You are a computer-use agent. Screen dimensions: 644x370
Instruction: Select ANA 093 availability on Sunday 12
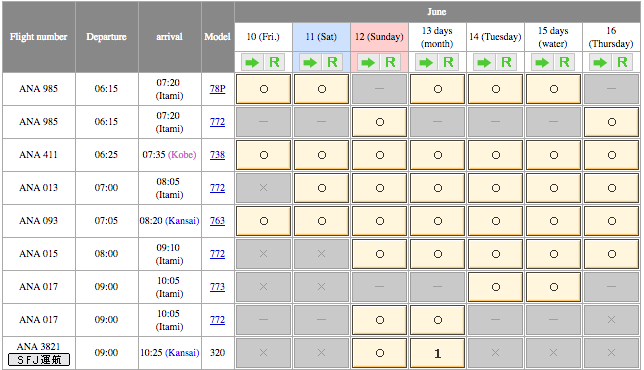[x=380, y=221]
